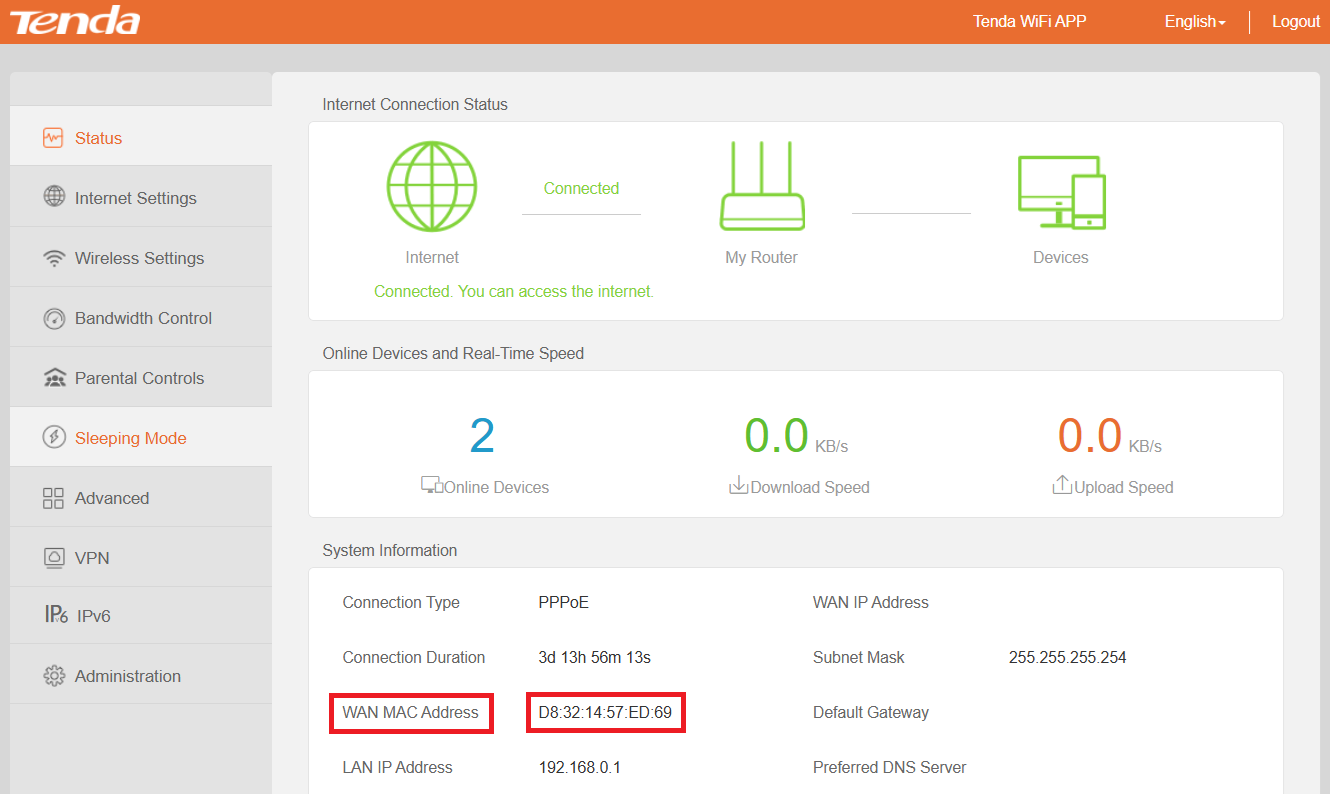Open Bandwidth Control section

(141, 318)
